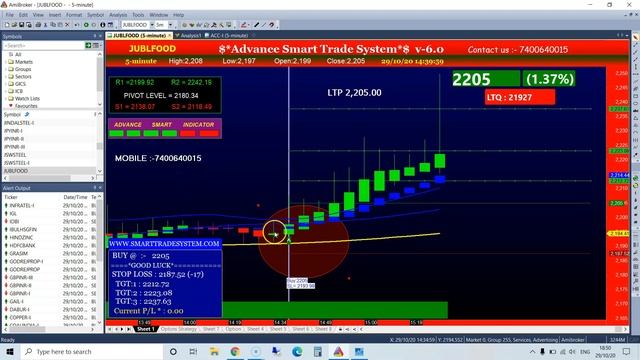This screenshot has height=360, width=640.
Task: Expand the Groups folder
Action: [6, 69]
